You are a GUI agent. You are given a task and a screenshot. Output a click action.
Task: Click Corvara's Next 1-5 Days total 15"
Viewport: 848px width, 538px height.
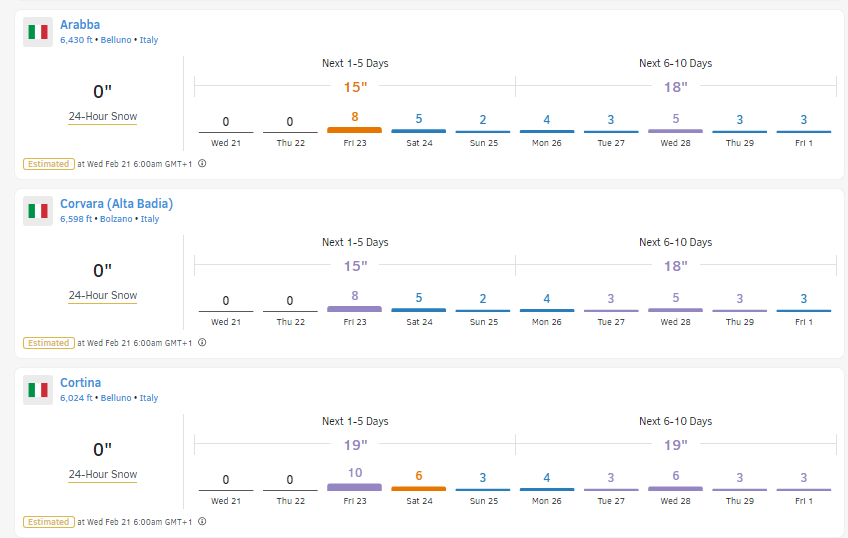pyautogui.click(x=355, y=266)
